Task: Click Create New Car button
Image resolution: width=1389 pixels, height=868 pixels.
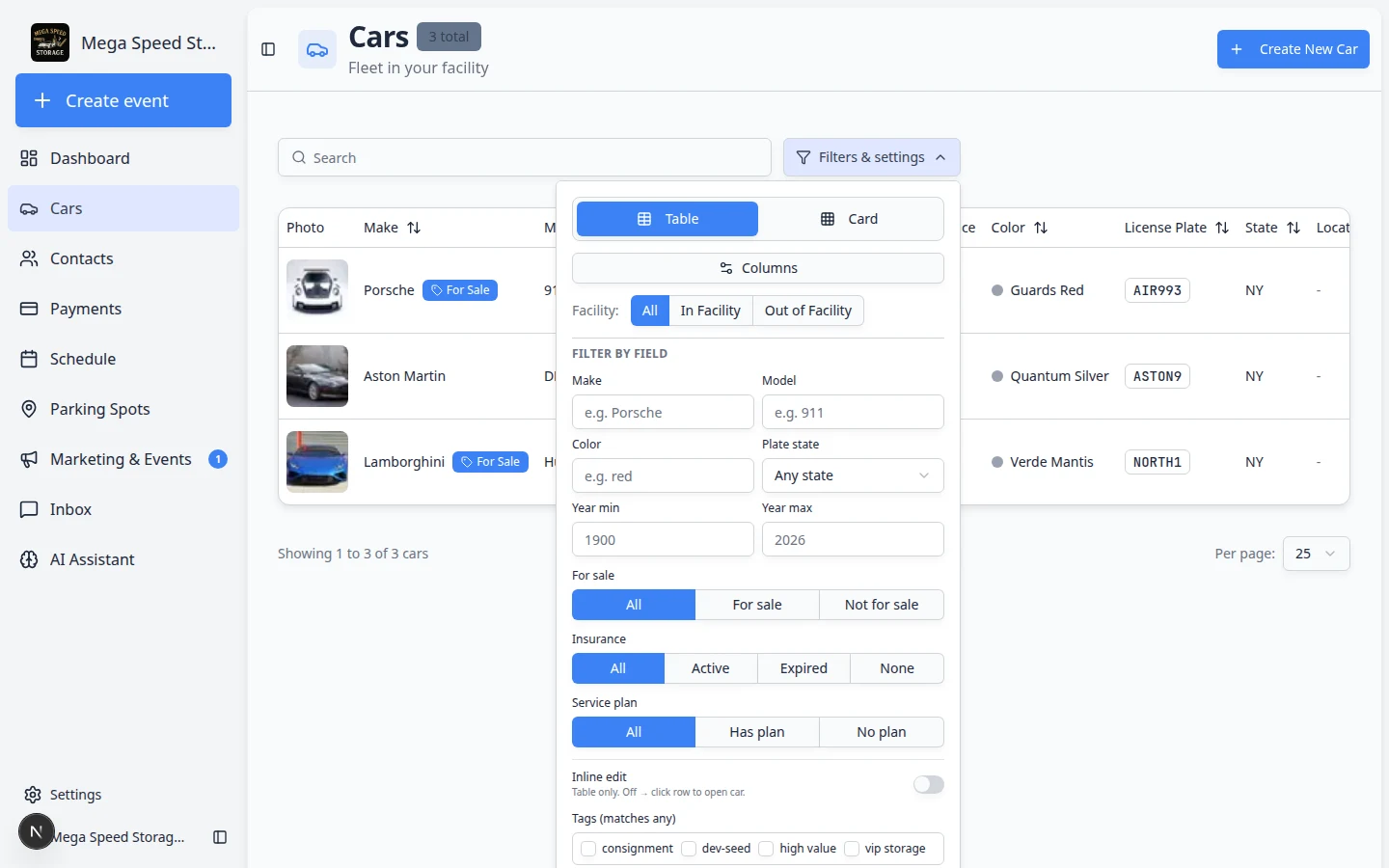Action: 1294,49
